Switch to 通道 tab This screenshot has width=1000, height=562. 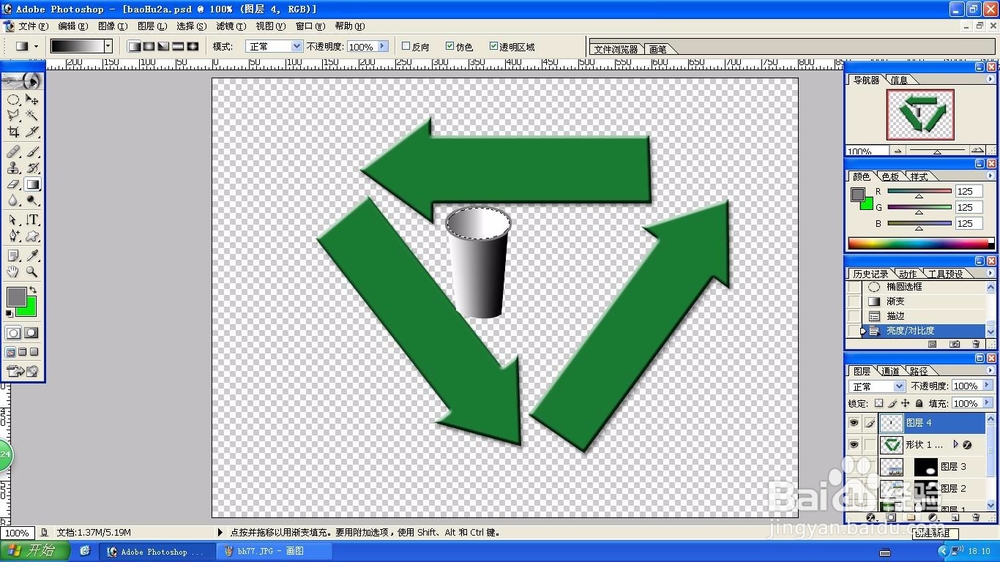[890, 371]
